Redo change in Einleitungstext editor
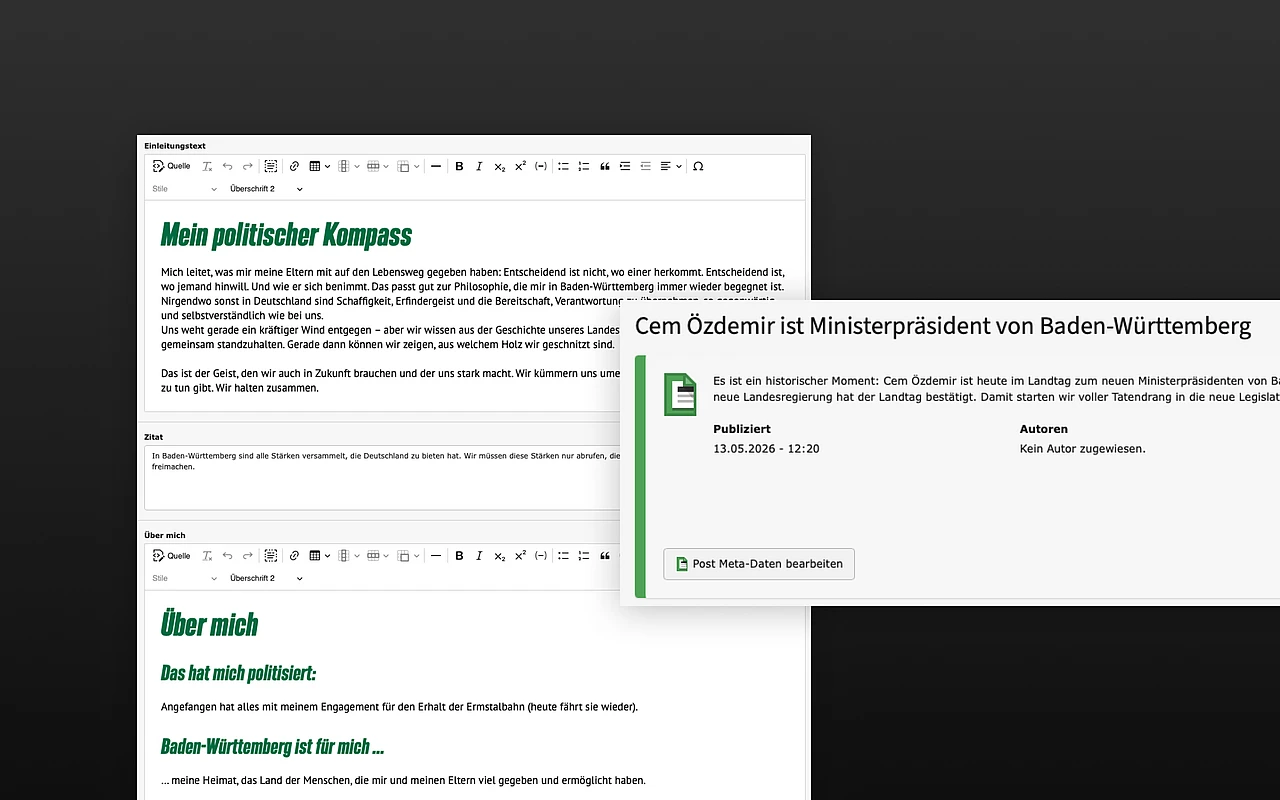The width and height of the screenshot is (1280, 800). [248, 166]
